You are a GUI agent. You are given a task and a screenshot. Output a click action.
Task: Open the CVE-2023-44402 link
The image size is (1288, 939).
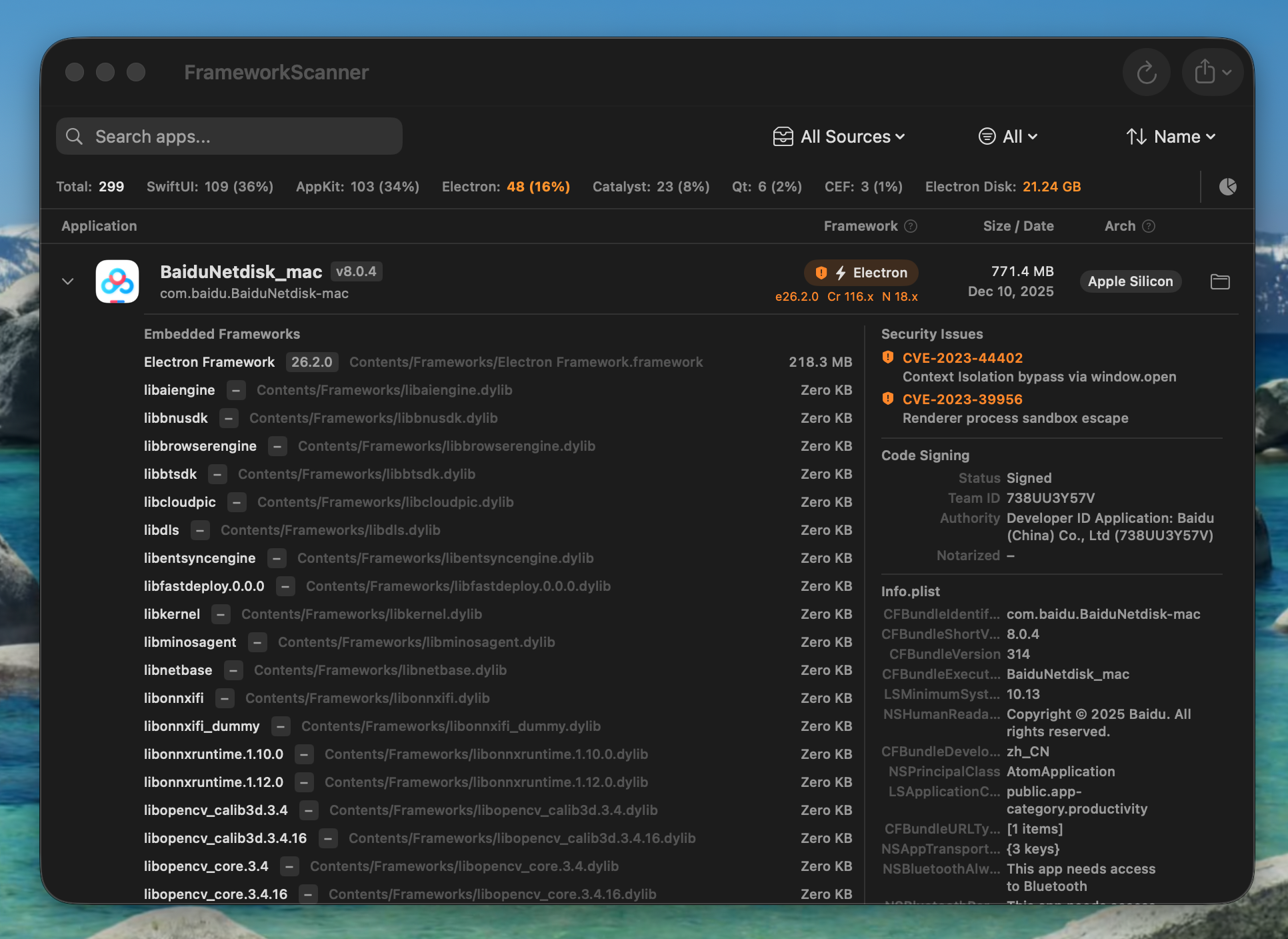(x=963, y=357)
